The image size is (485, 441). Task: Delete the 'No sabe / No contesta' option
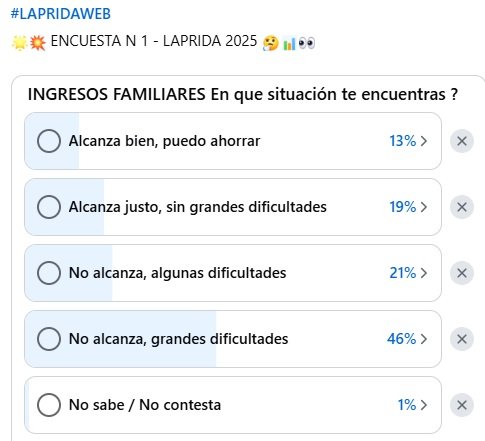pos(462,405)
